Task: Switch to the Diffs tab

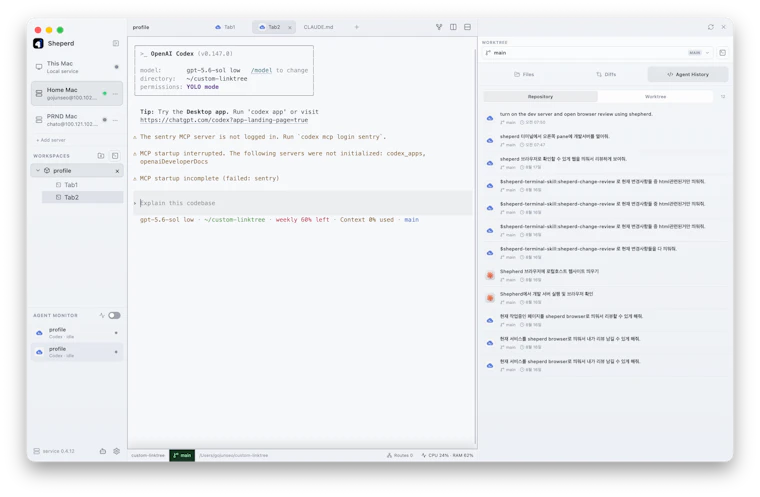Action: point(606,75)
